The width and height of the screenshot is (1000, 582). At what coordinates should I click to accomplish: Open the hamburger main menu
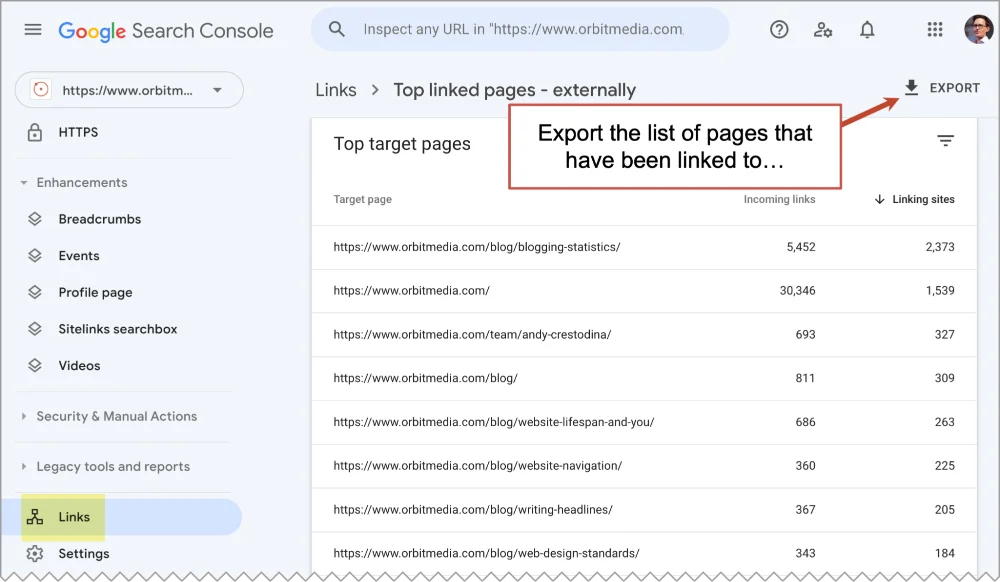tap(33, 29)
